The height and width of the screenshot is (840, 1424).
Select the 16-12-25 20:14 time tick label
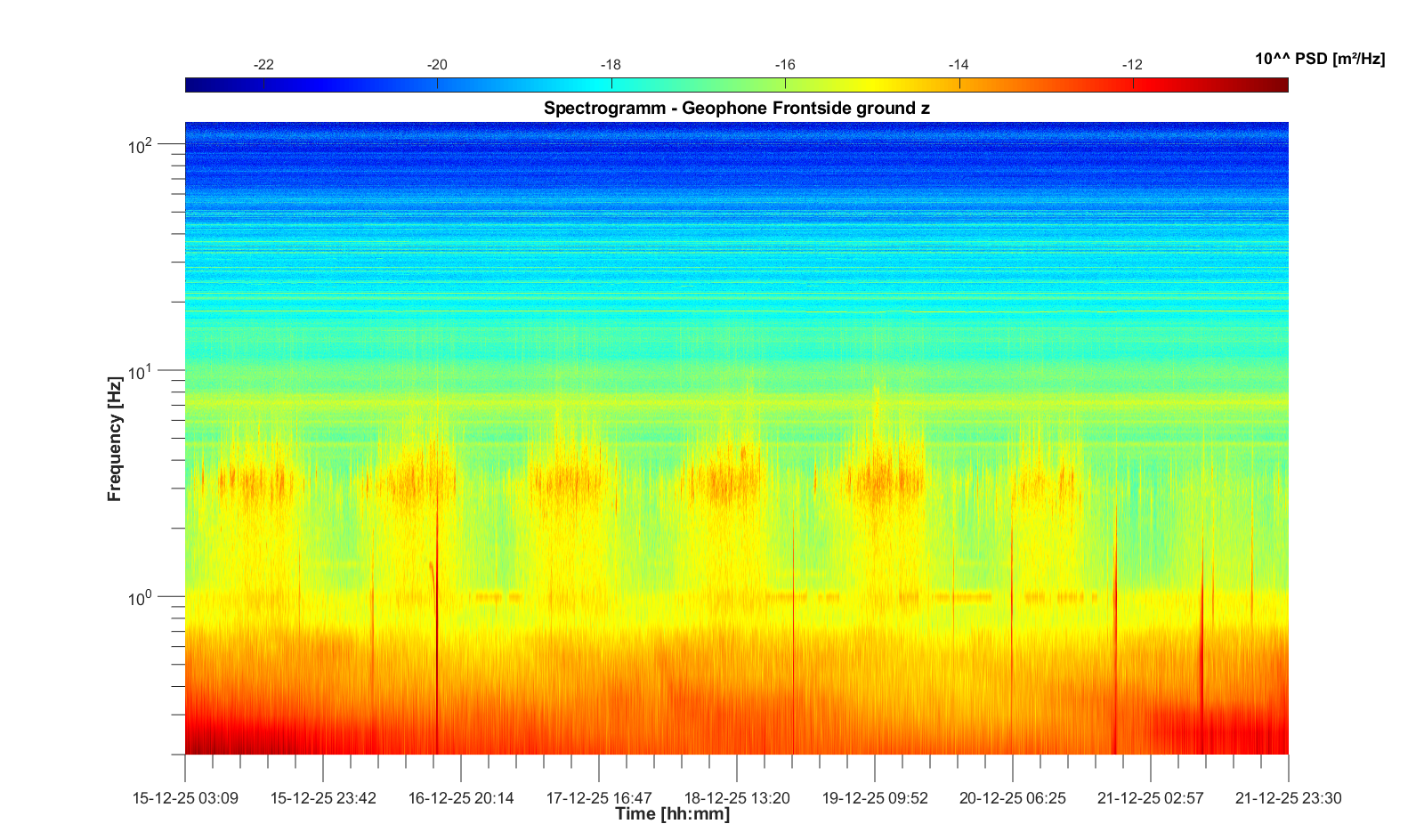[461, 798]
